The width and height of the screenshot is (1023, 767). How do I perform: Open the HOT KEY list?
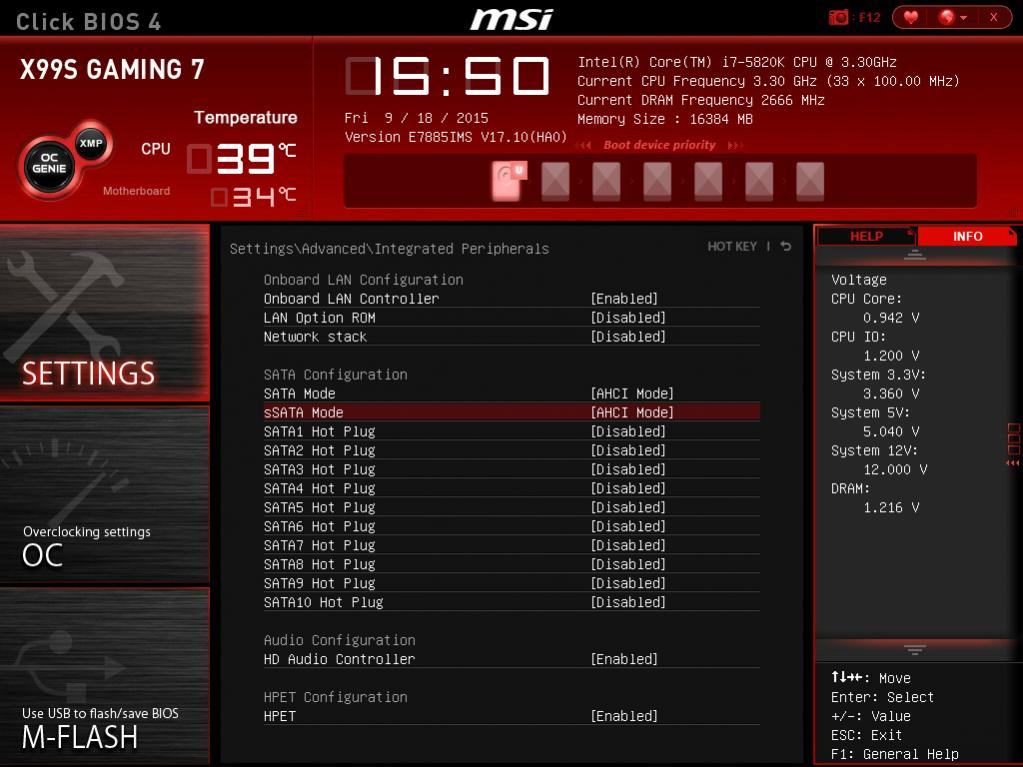click(x=732, y=247)
